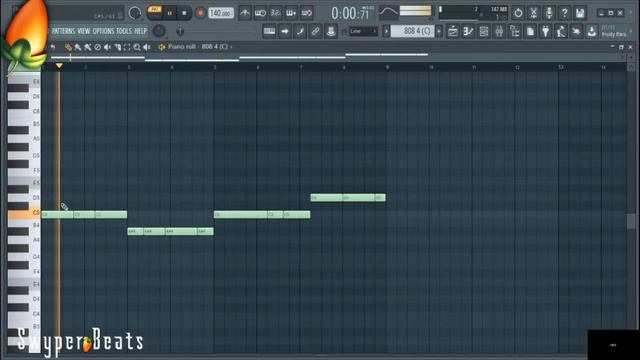The image size is (640, 360).
Task: Open the HELP menu
Action: click(x=140, y=31)
